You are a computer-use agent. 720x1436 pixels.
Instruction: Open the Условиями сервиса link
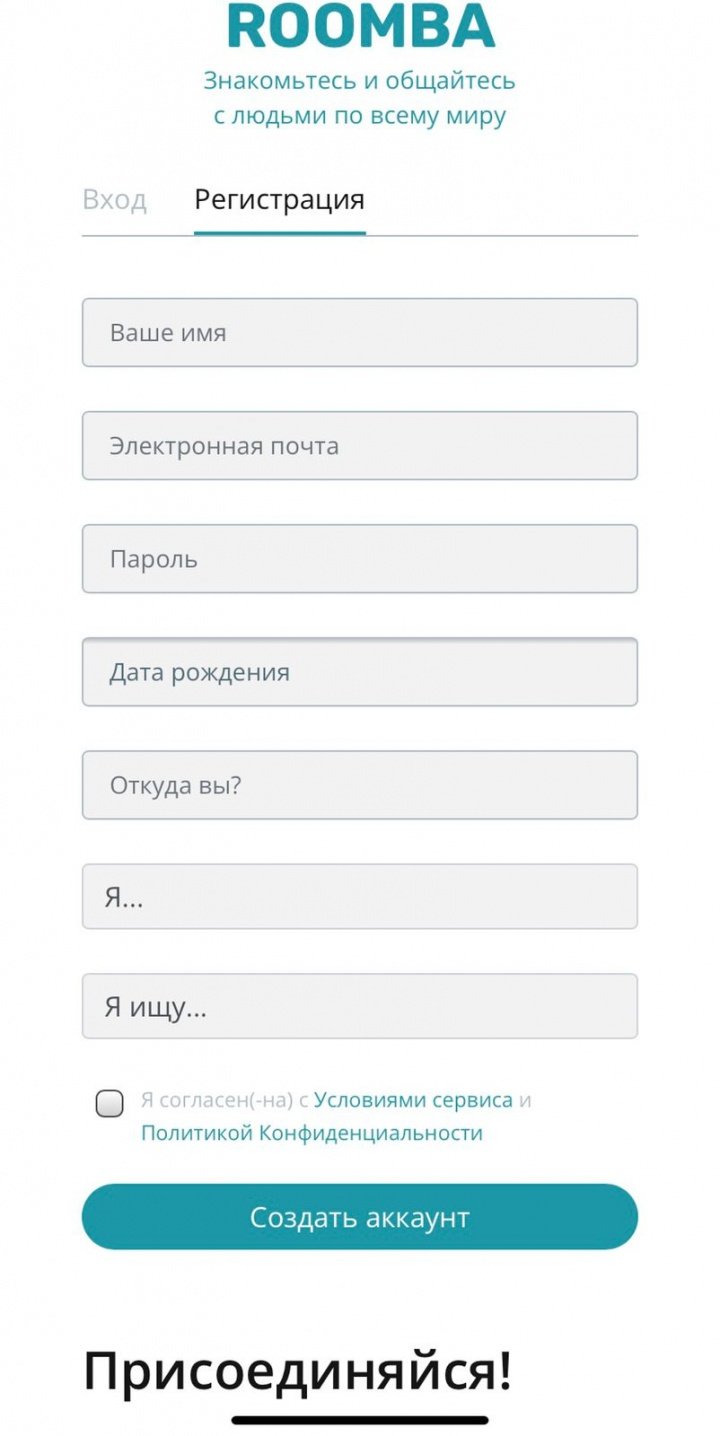pos(413,1101)
